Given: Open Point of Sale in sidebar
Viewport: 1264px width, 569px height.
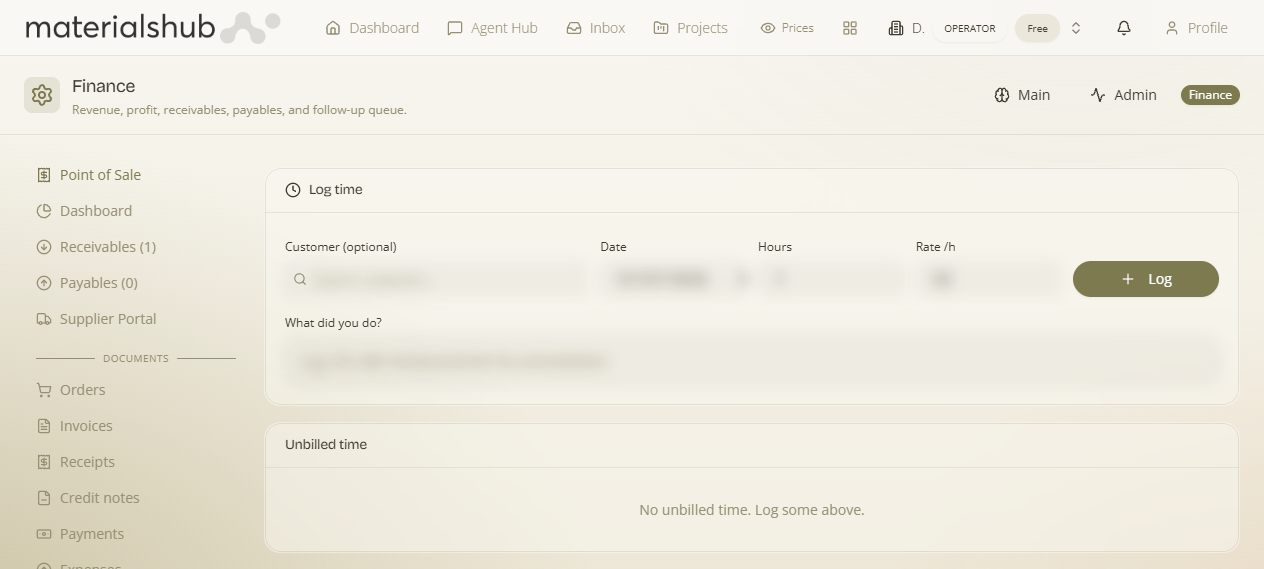Looking at the screenshot, I should coord(100,175).
